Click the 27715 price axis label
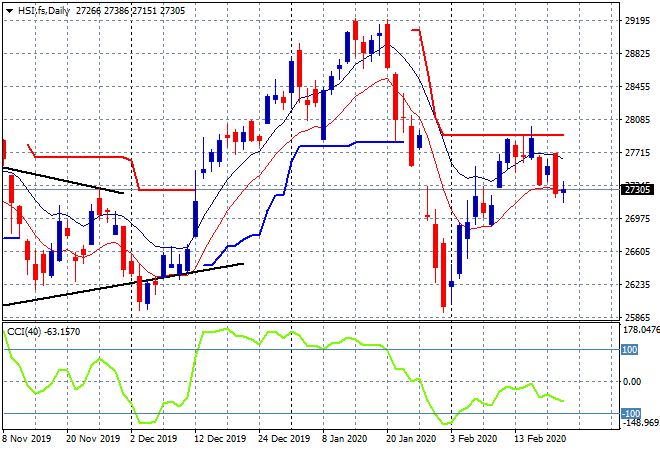Image resolution: width=660 pixels, height=450 pixels. tap(638, 152)
